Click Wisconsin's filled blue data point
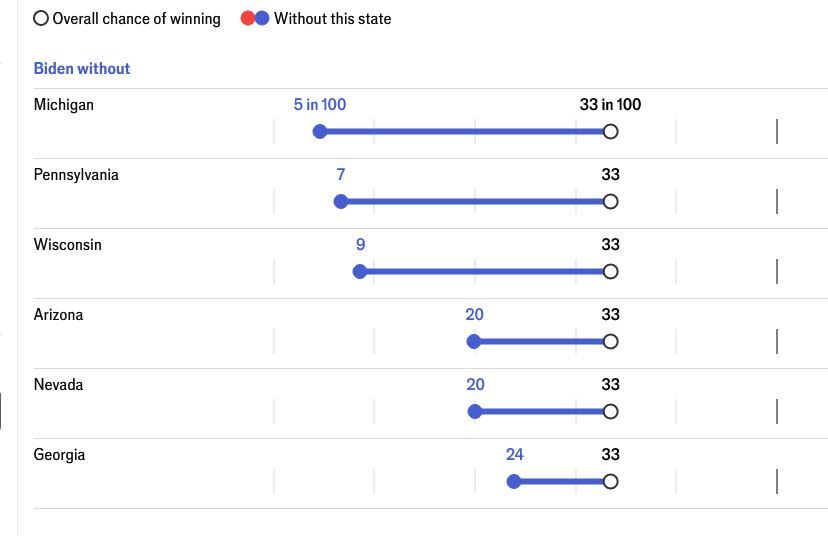Image resolution: width=828 pixels, height=536 pixels. point(361,271)
